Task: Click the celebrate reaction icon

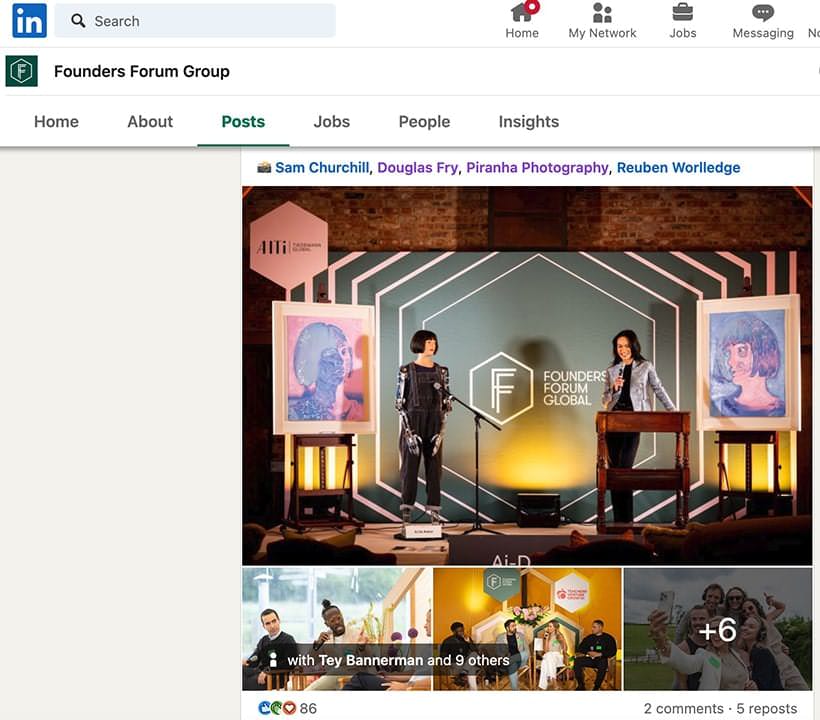Action: pos(277,707)
